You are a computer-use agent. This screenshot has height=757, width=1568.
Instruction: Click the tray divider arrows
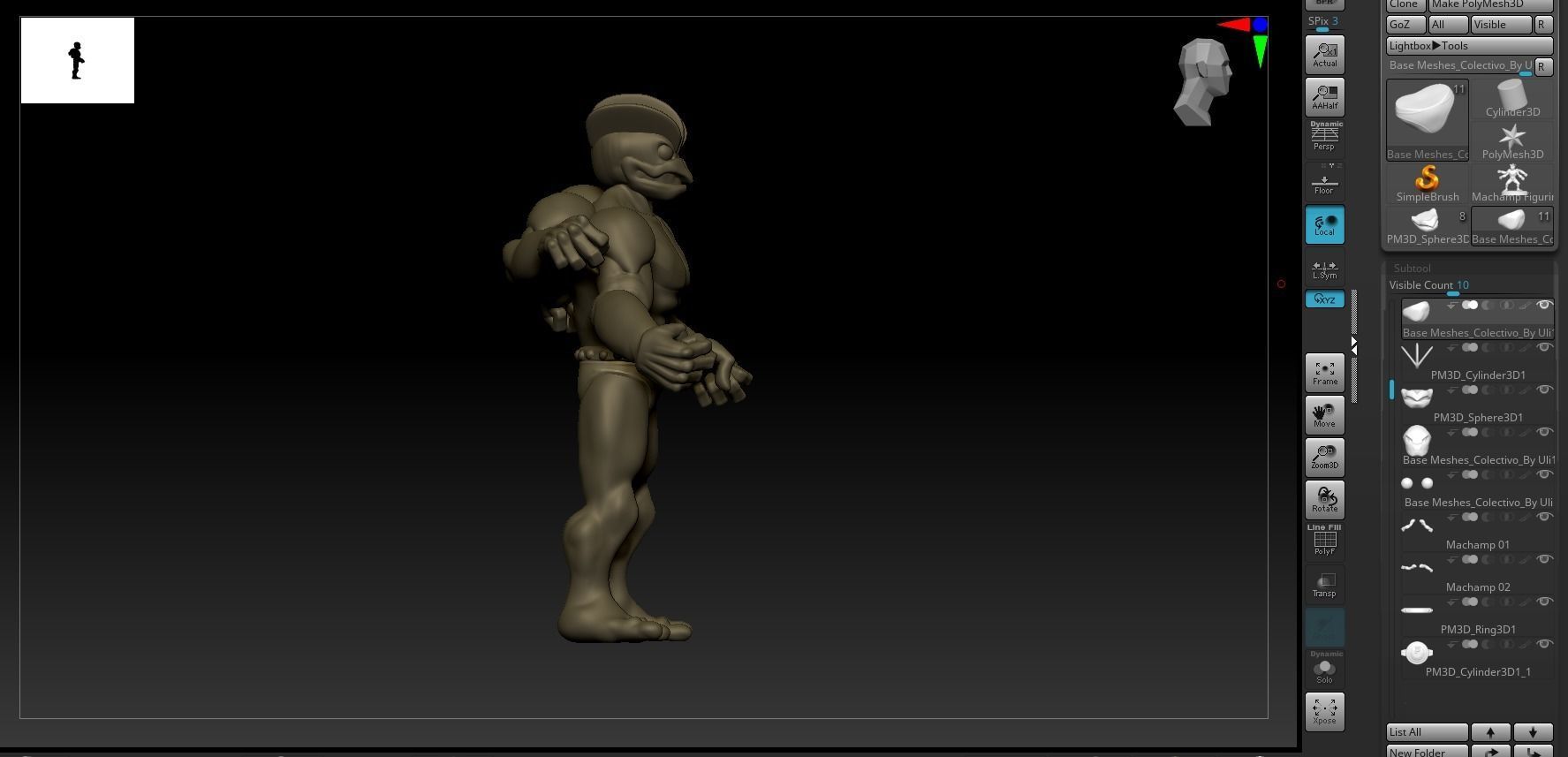coord(1354,345)
